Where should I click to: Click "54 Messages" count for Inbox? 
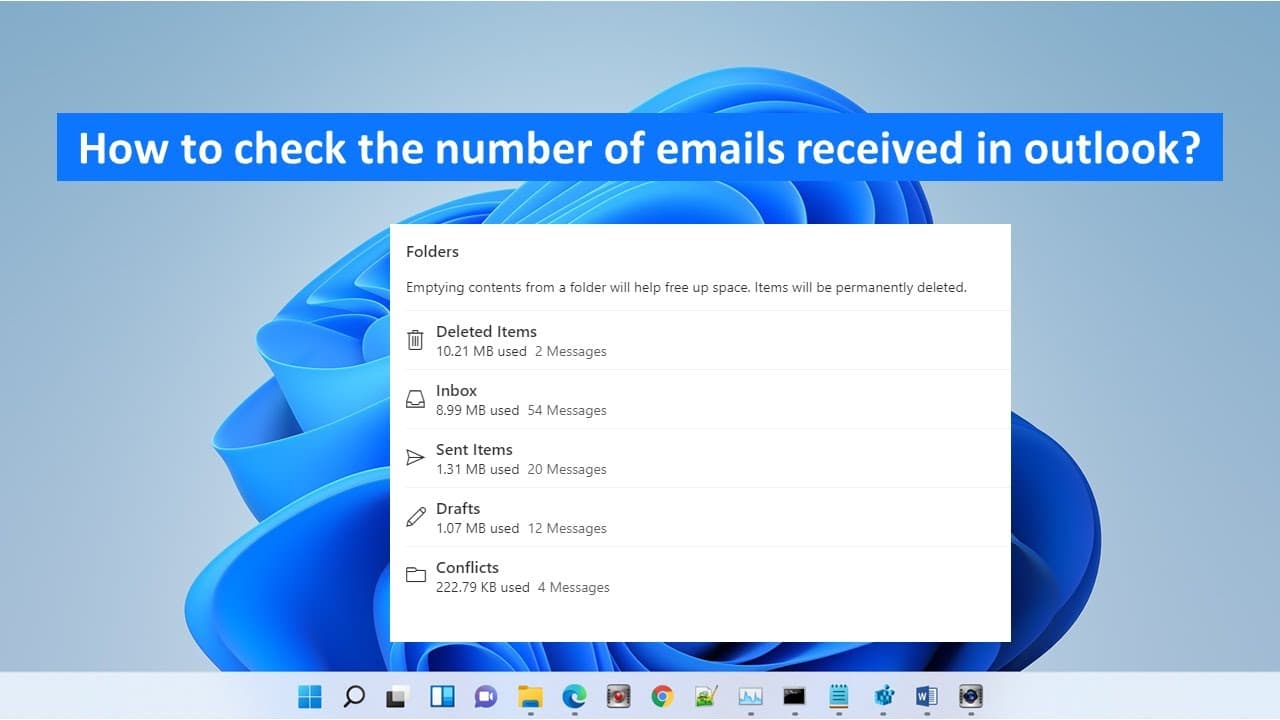point(567,410)
